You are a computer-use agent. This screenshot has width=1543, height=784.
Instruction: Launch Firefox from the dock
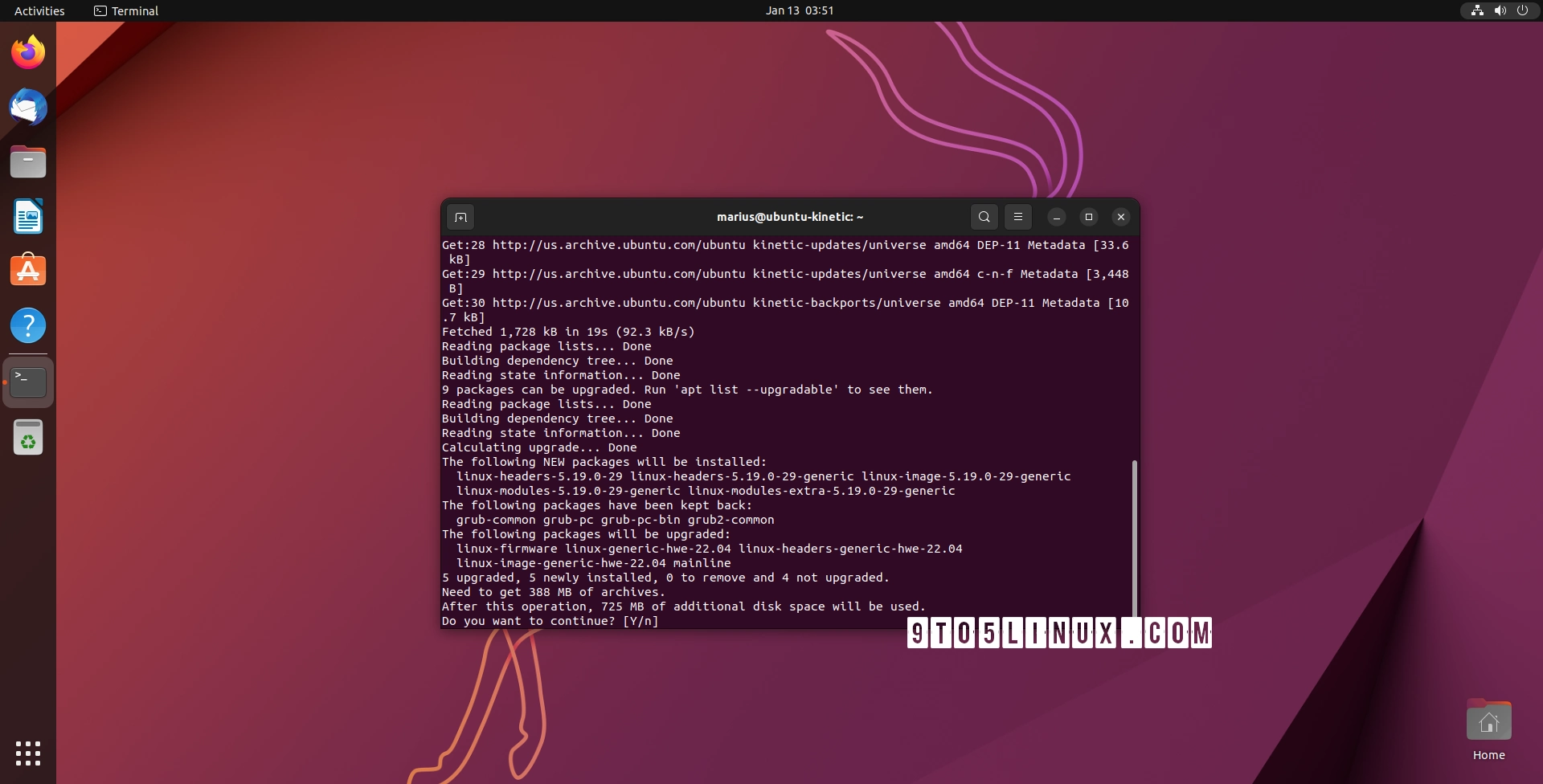pos(28,51)
